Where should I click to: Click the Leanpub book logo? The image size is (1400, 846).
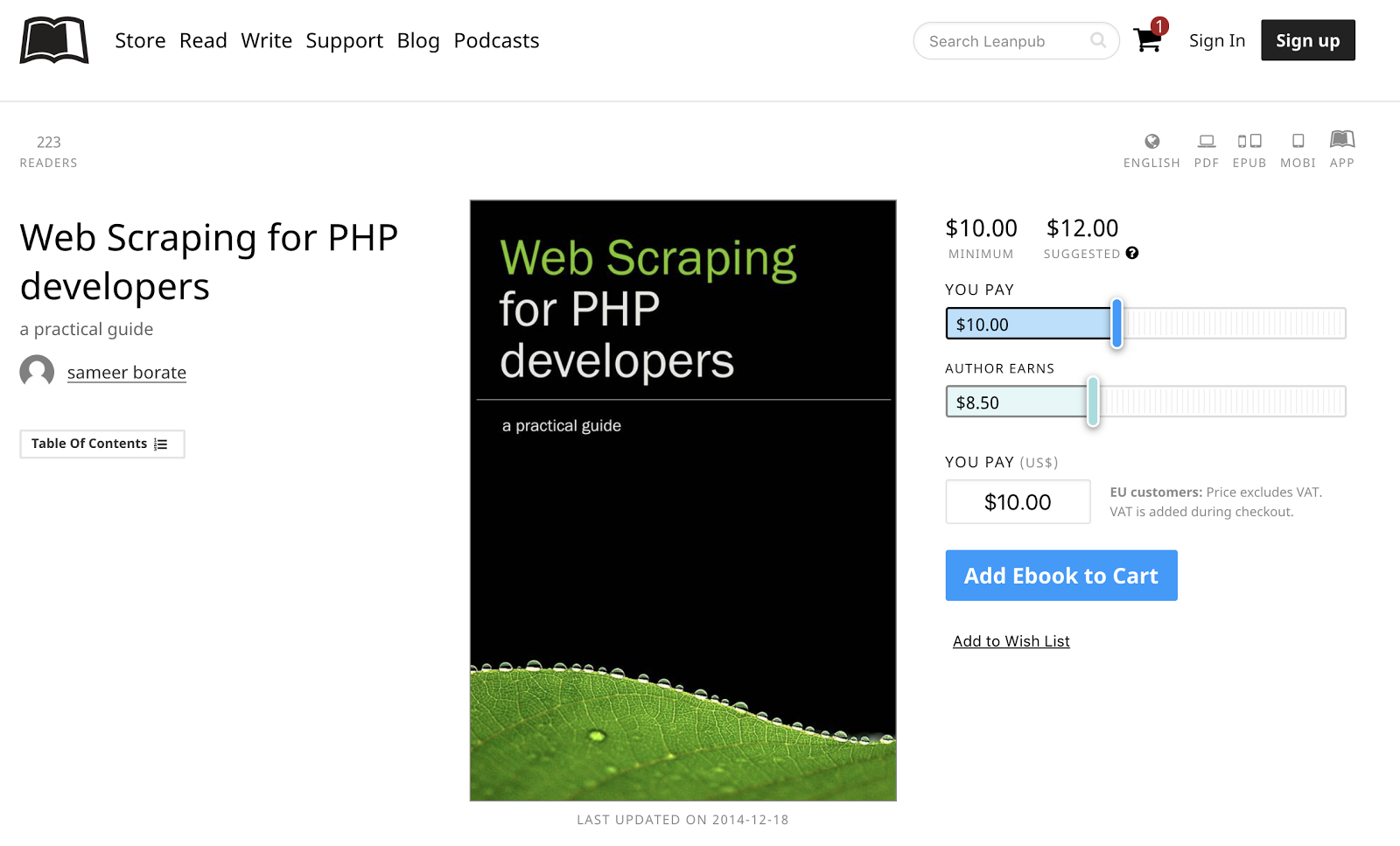point(54,40)
